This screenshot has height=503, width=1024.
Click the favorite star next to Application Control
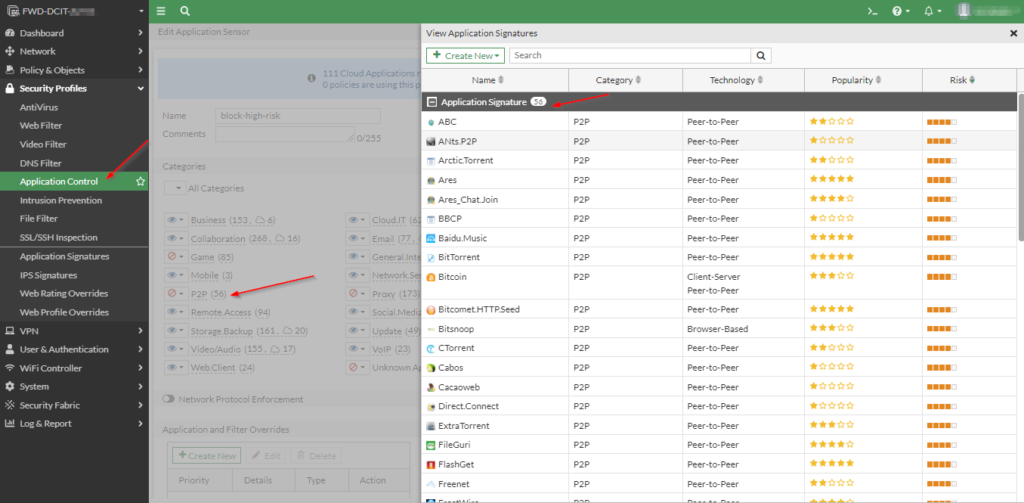[x=140, y=182]
